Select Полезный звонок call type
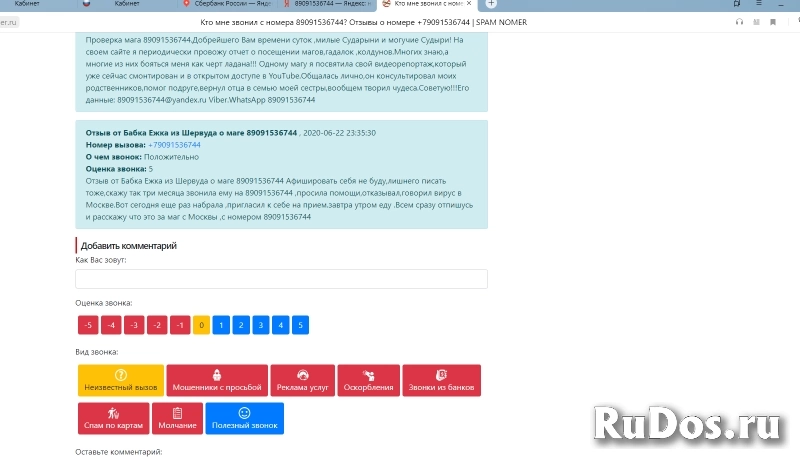This screenshot has width=800, height=459. pyautogui.click(x=245, y=418)
